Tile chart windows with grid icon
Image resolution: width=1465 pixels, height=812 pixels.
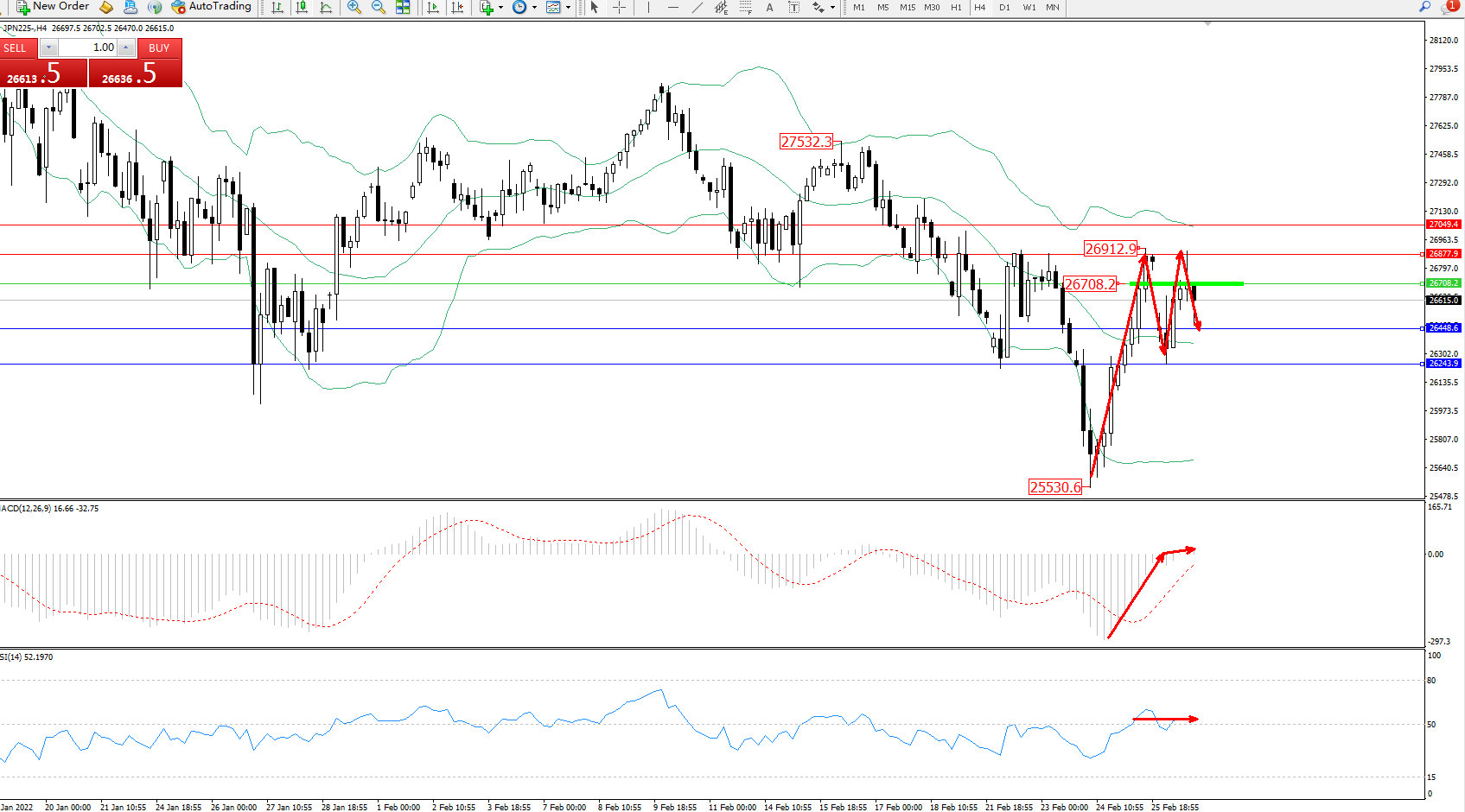(x=403, y=7)
